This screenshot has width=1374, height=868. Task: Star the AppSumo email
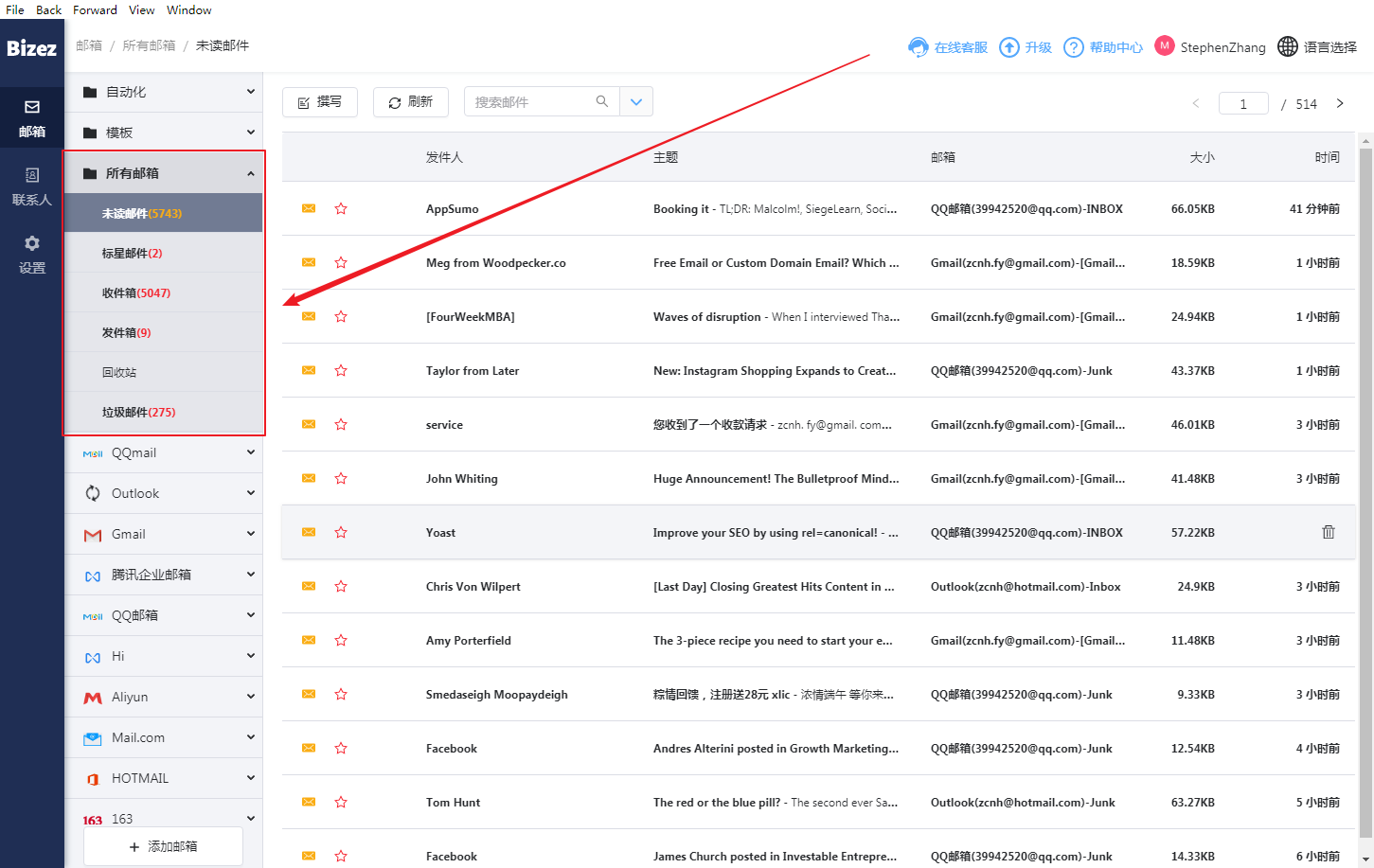tap(341, 208)
